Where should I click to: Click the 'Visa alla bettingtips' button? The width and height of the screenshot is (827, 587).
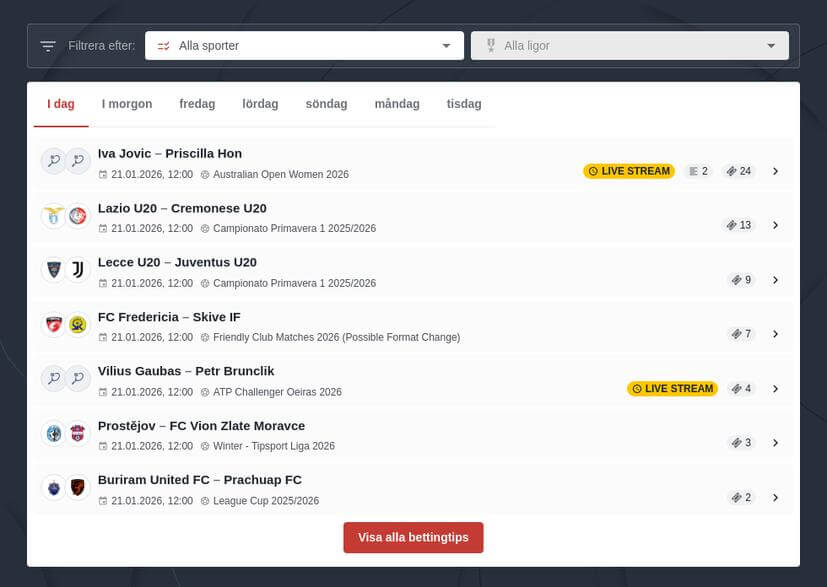click(x=413, y=537)
